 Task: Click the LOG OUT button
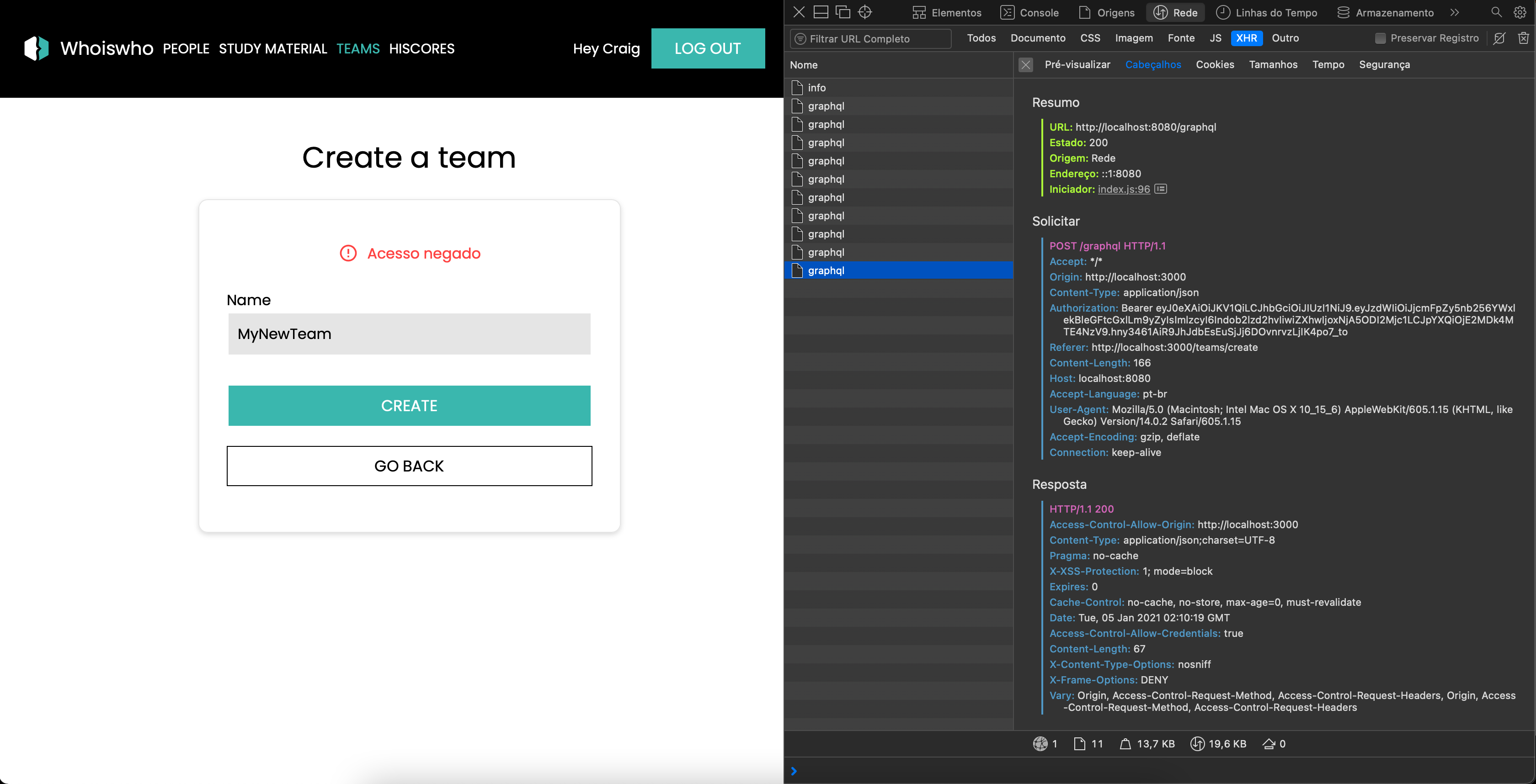pos(708,48)
